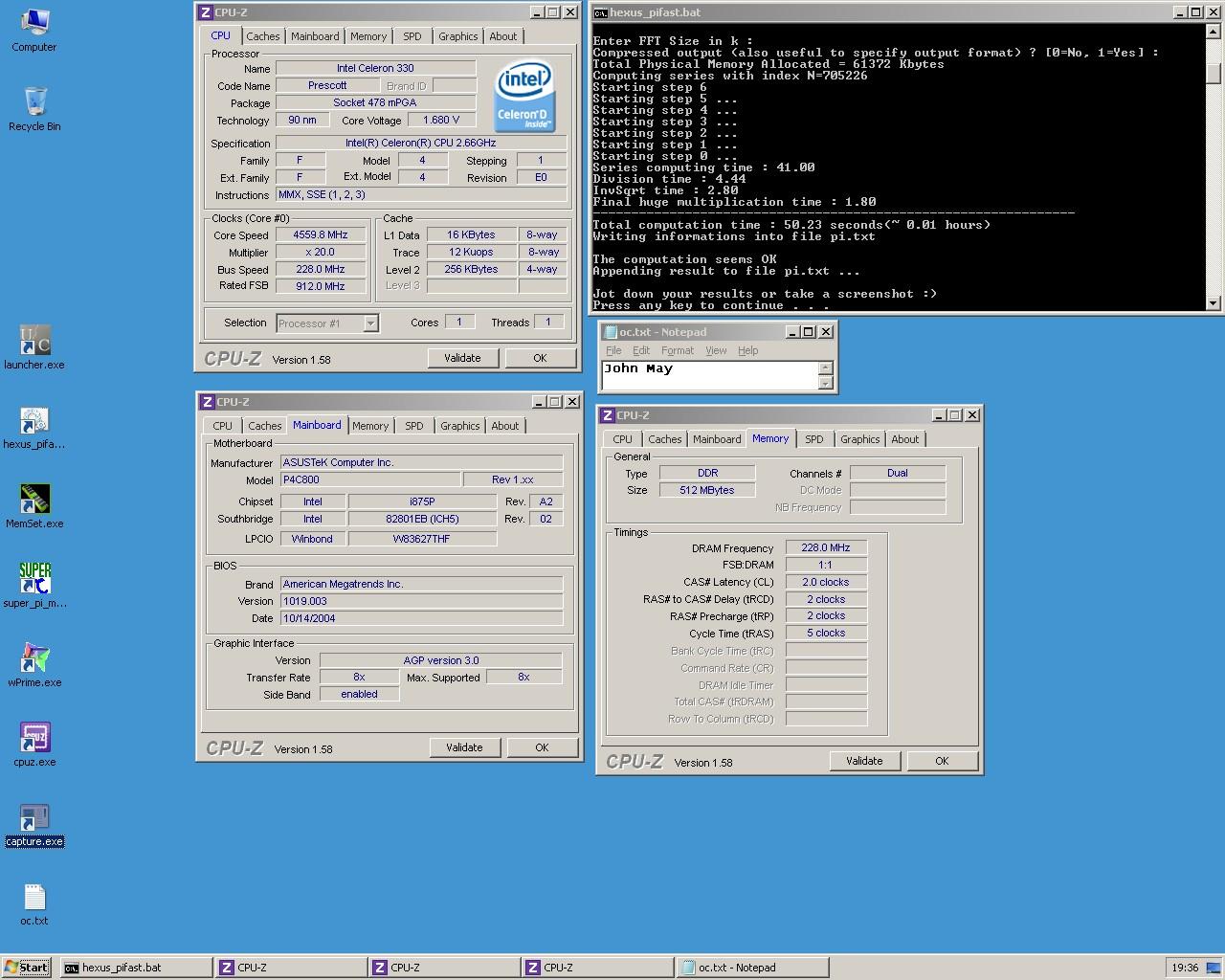The image size is (1225, 980).
Task: Open Format menu in Notepad
Action: pos(678,350)
